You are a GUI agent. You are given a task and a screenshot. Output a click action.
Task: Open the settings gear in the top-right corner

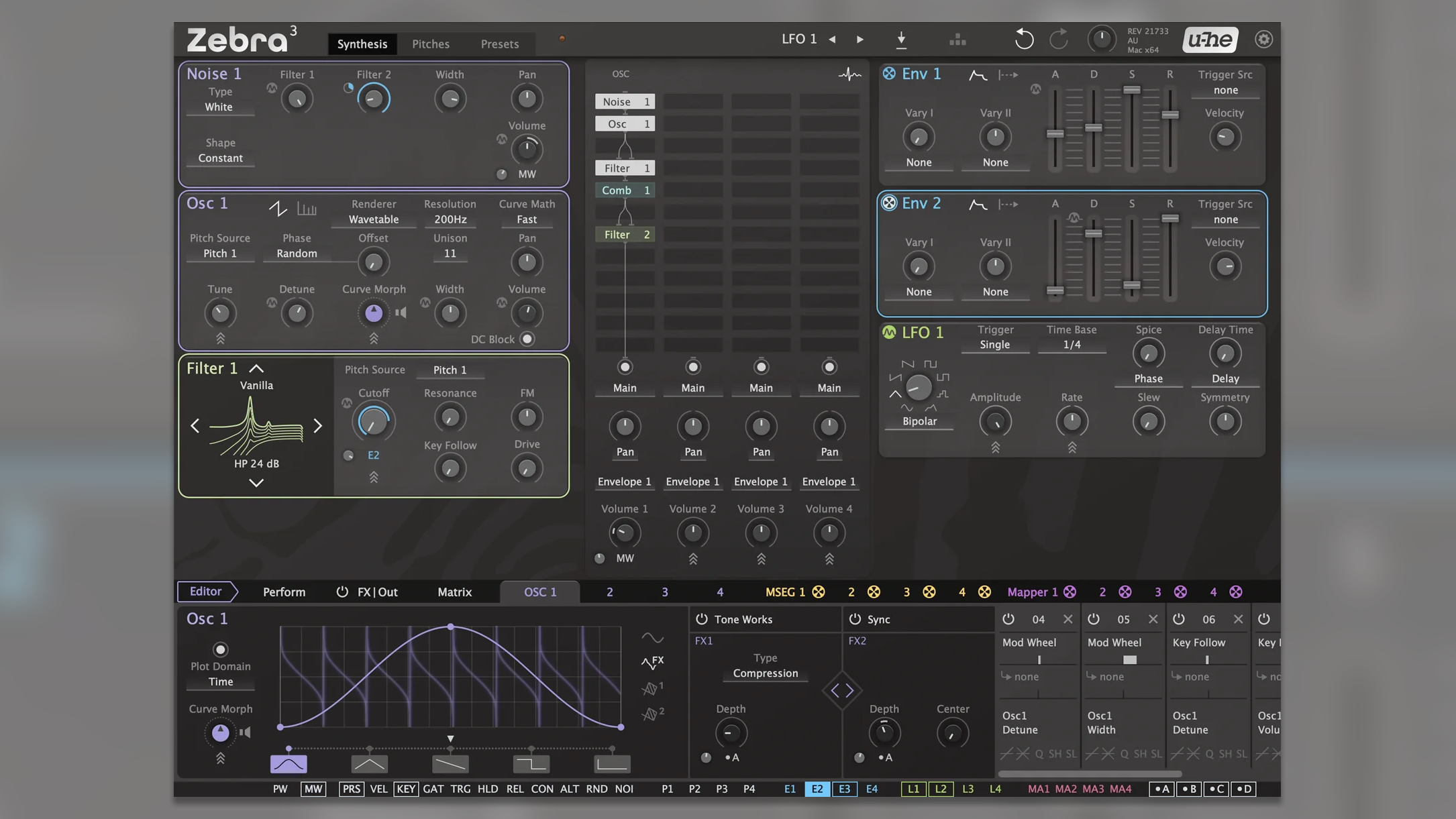coord(1264,40)
